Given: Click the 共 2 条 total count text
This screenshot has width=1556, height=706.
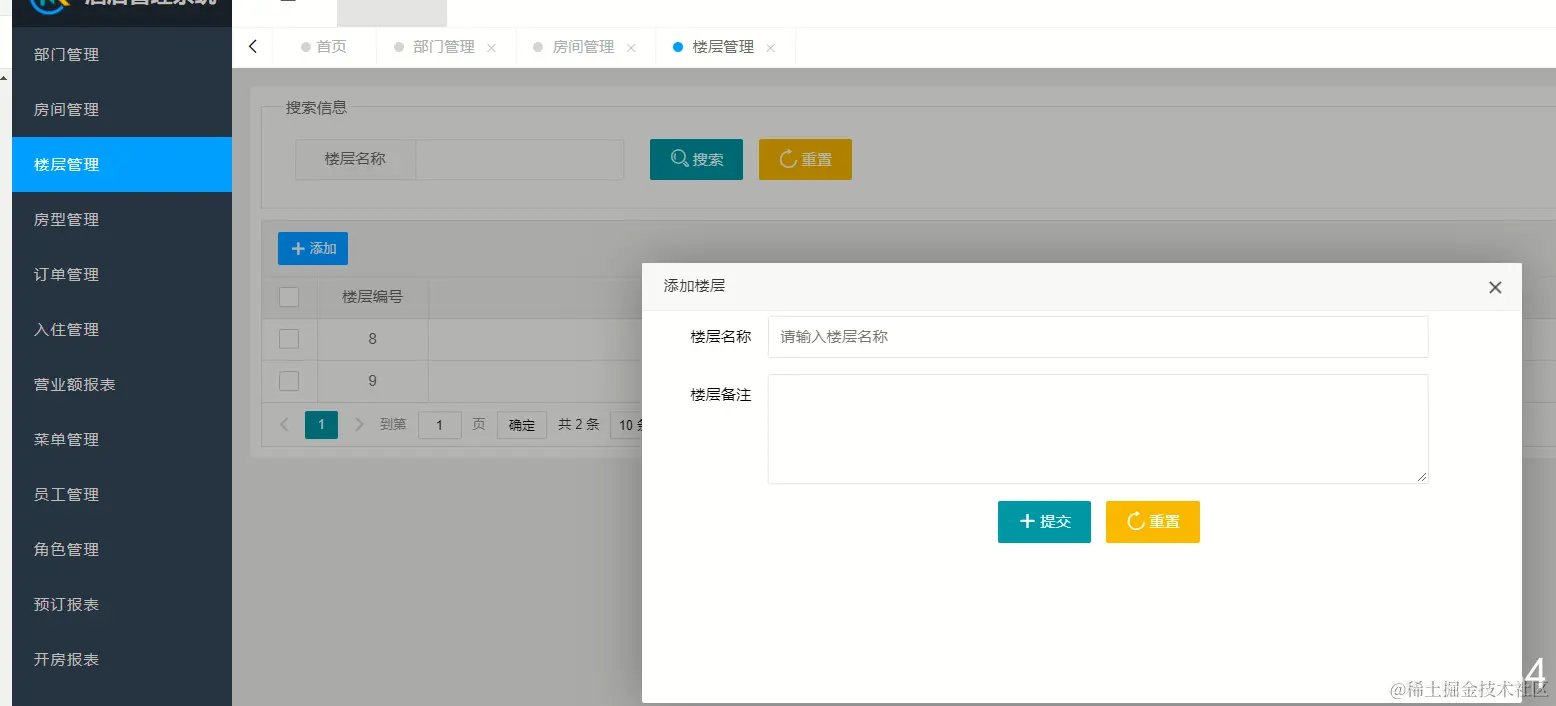Looking at the screenshot, I should click(x=579, y=425).
